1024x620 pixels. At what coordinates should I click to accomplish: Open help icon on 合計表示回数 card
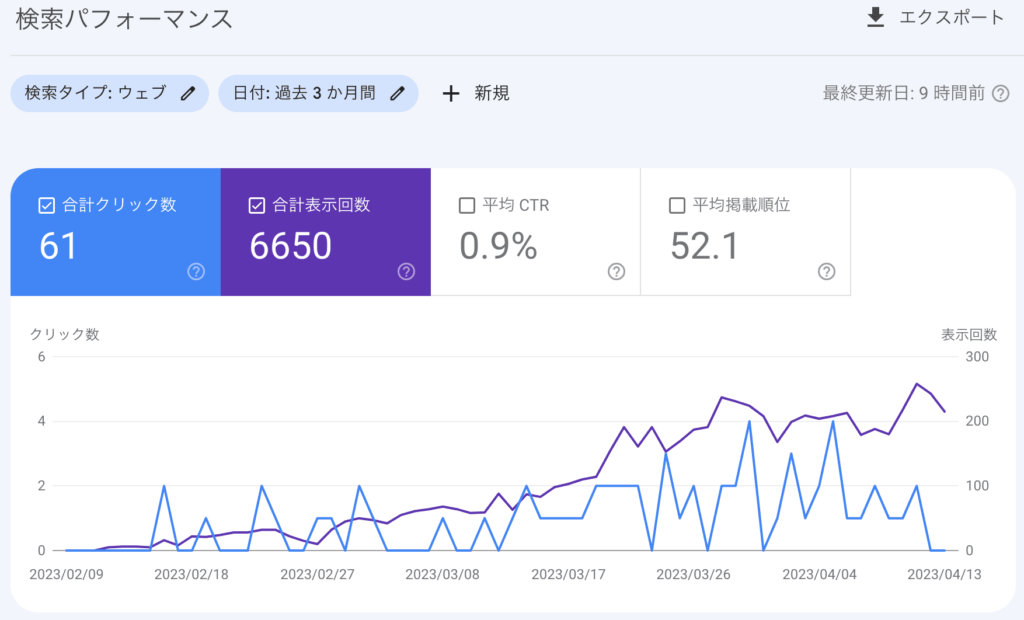click(406, 272)
